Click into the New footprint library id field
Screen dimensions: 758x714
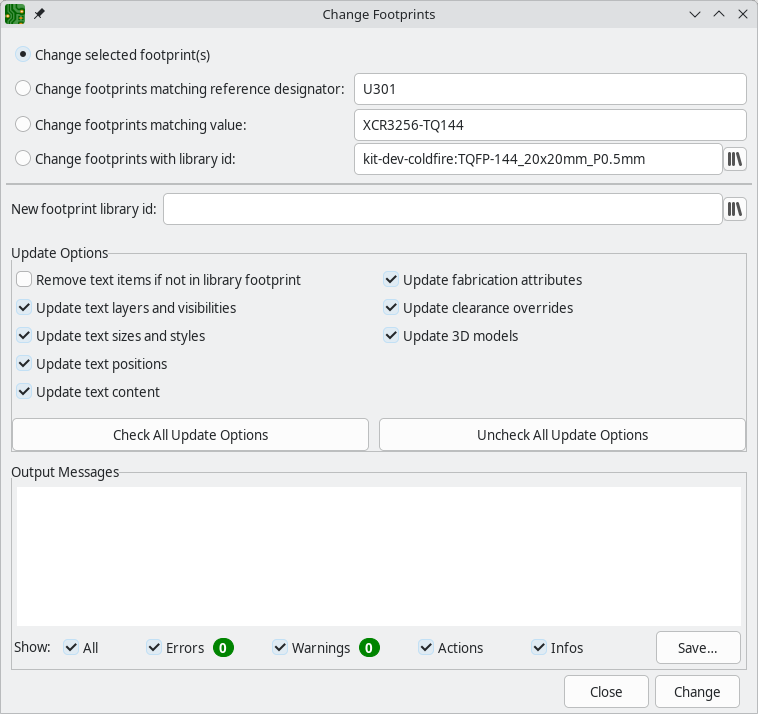441,209
